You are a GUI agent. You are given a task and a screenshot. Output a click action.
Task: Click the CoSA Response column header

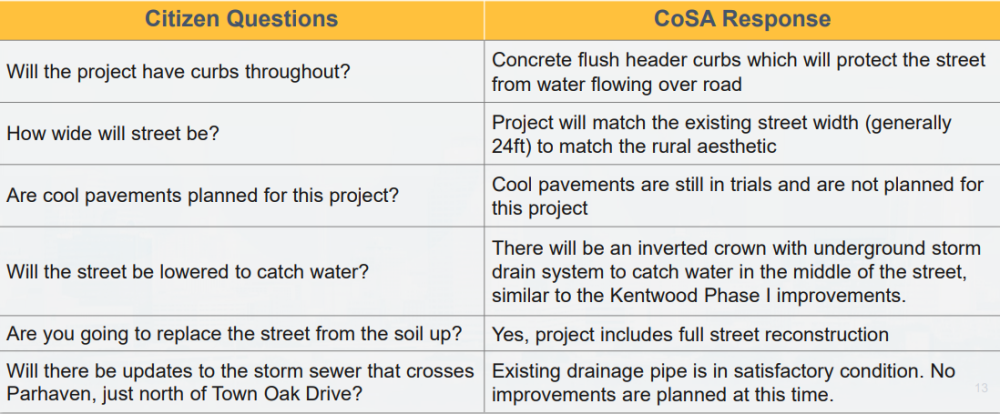pos(742,20)
